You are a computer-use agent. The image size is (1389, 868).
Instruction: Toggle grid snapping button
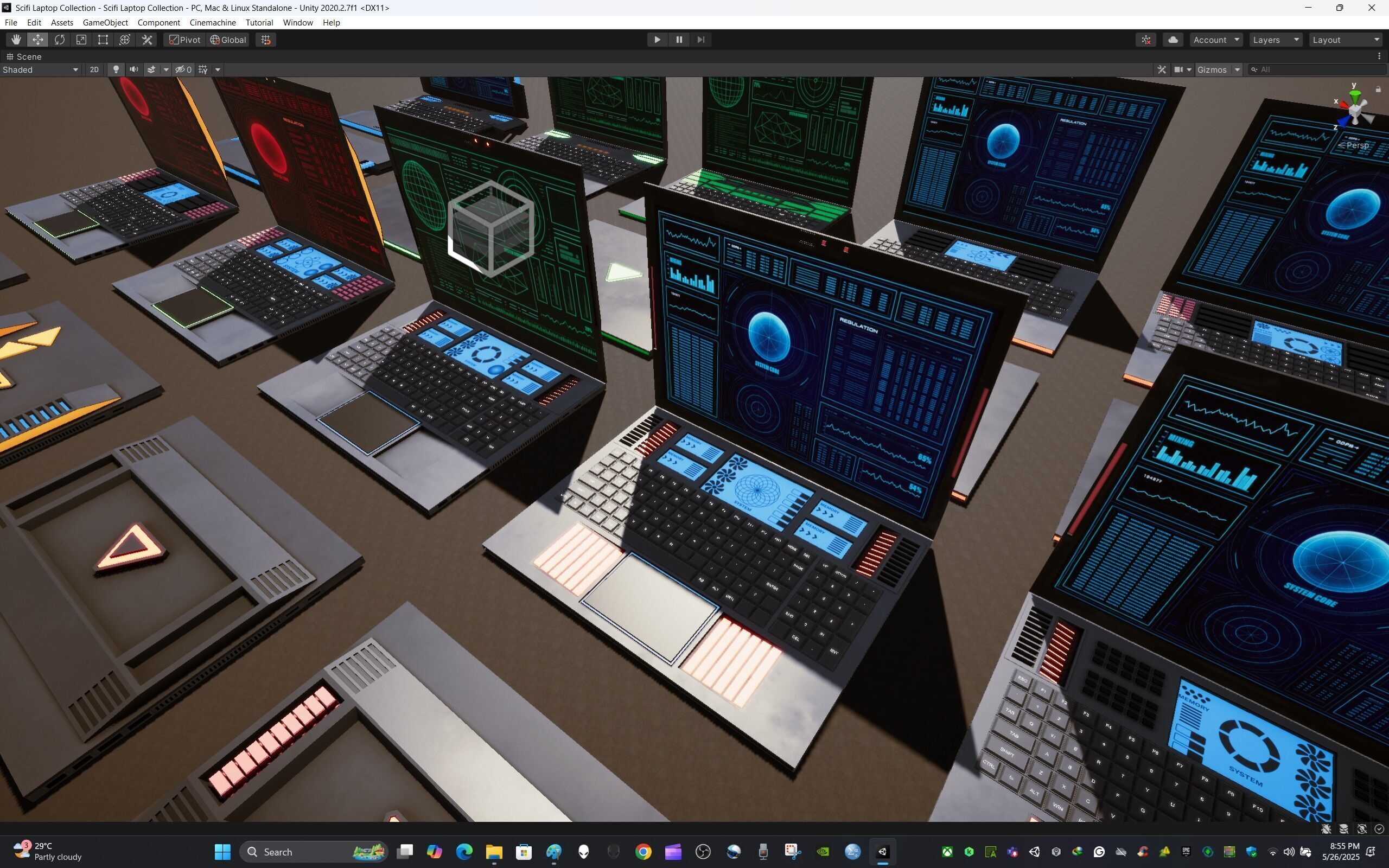pos(266,40)
